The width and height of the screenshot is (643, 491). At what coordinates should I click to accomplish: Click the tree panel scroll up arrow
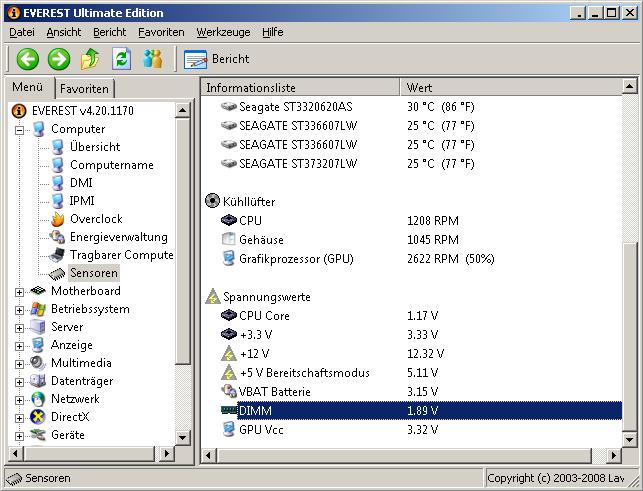(182, 110)
